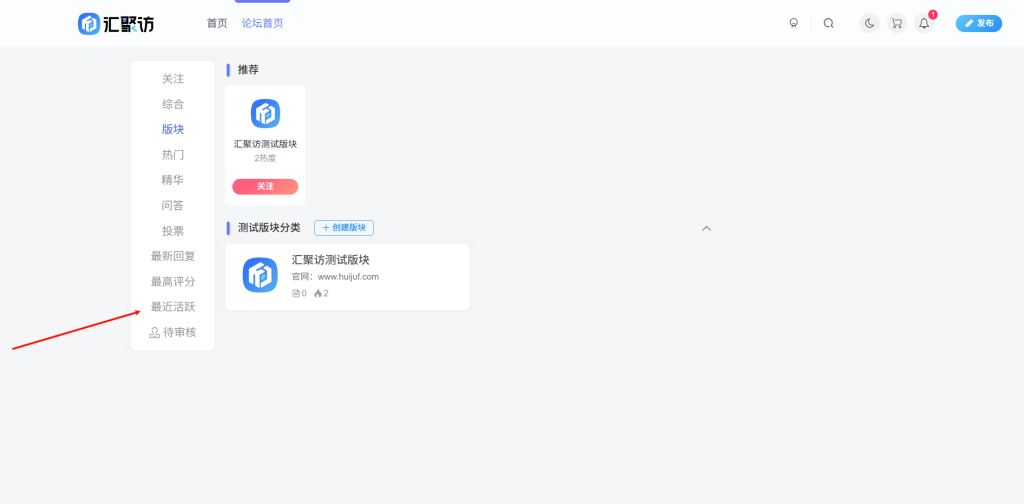Viewport: 1024px width, 504px height.
Task: Click the pink 关注 follow button
Action: pos(265,187)
